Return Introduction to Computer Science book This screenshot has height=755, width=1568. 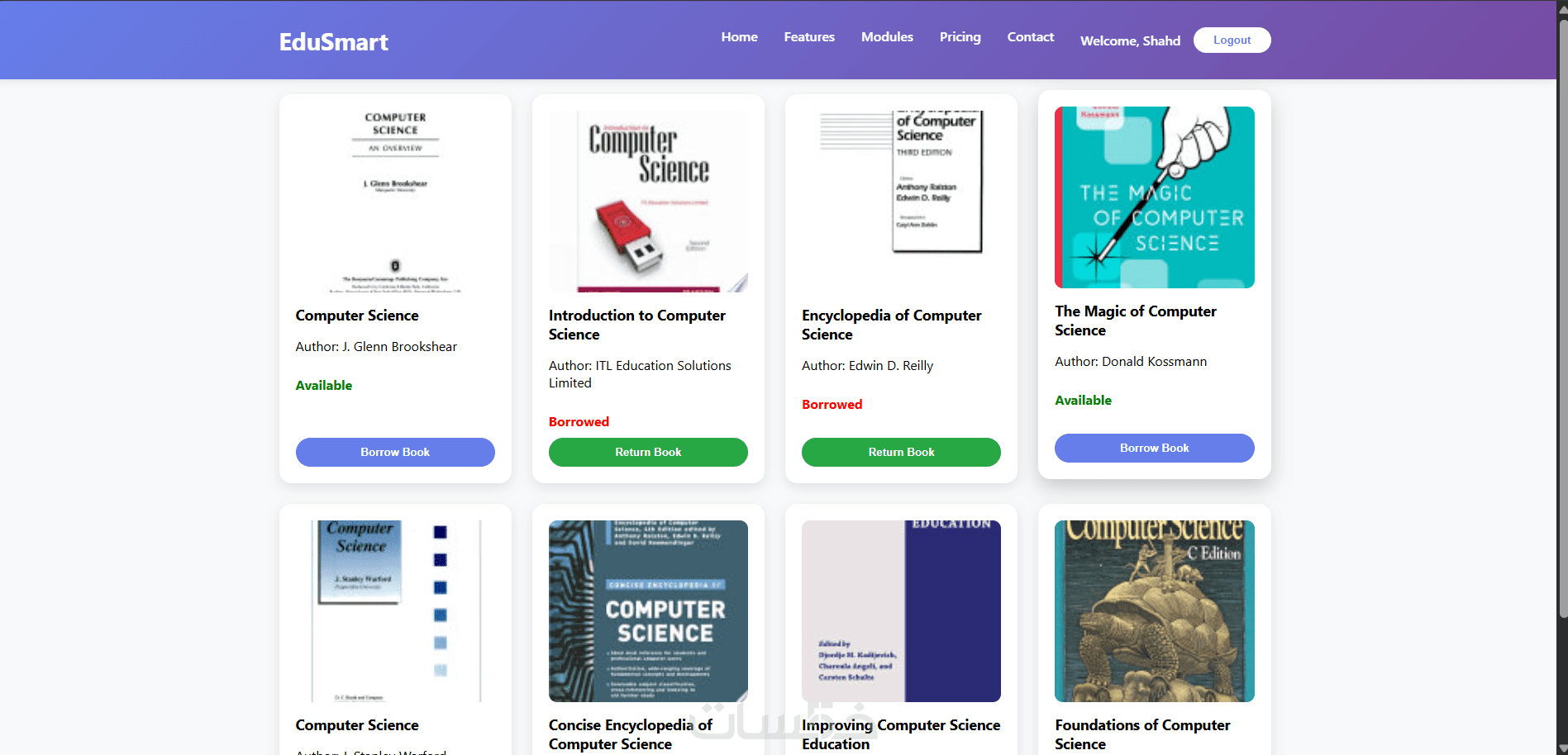(648, 452)
